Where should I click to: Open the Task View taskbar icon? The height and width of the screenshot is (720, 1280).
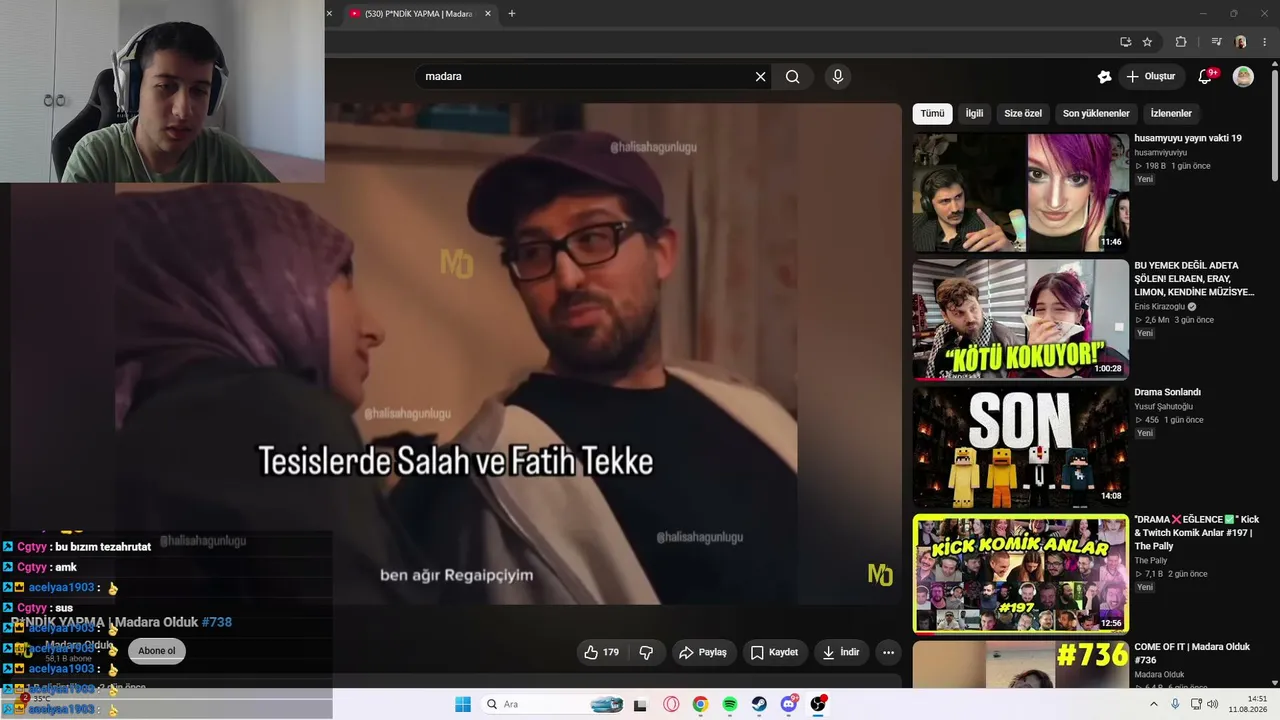pos(640,704)
